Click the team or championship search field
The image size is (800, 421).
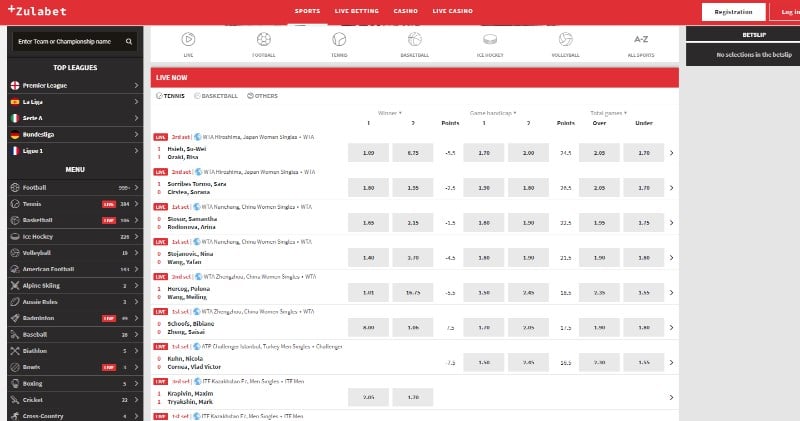click(75, 41)
